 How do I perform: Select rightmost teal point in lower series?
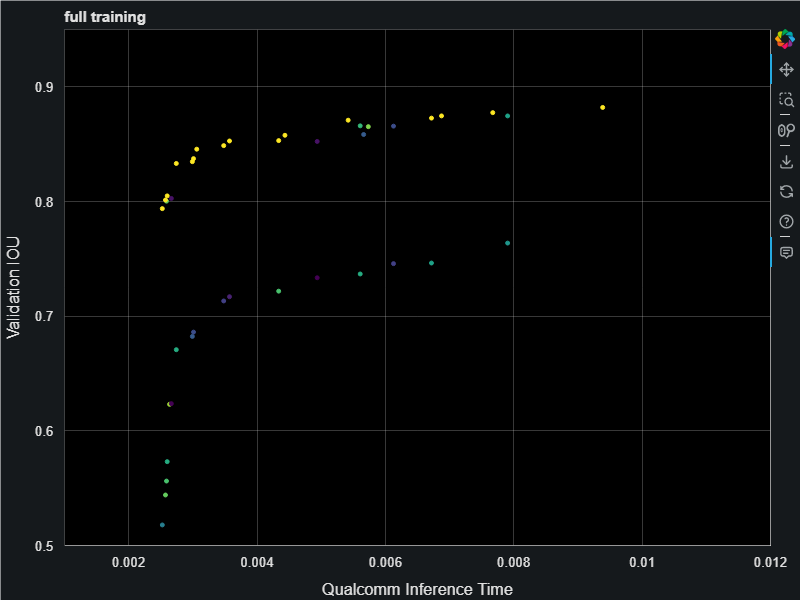[x=508, y=243]
